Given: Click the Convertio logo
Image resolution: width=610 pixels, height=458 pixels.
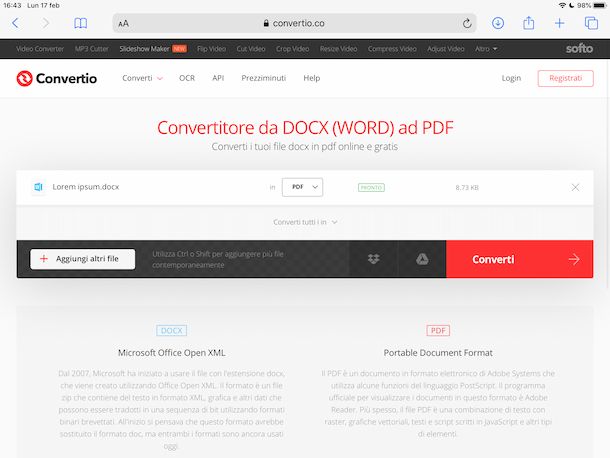Looking at the screenshot, I should pyautogui.click(x=56, y=78).
